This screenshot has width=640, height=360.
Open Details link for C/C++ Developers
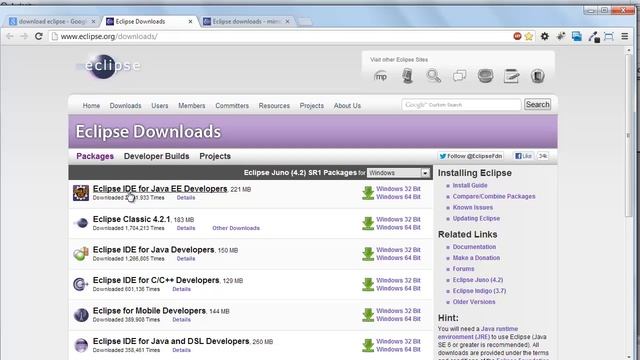coord(181,289)
